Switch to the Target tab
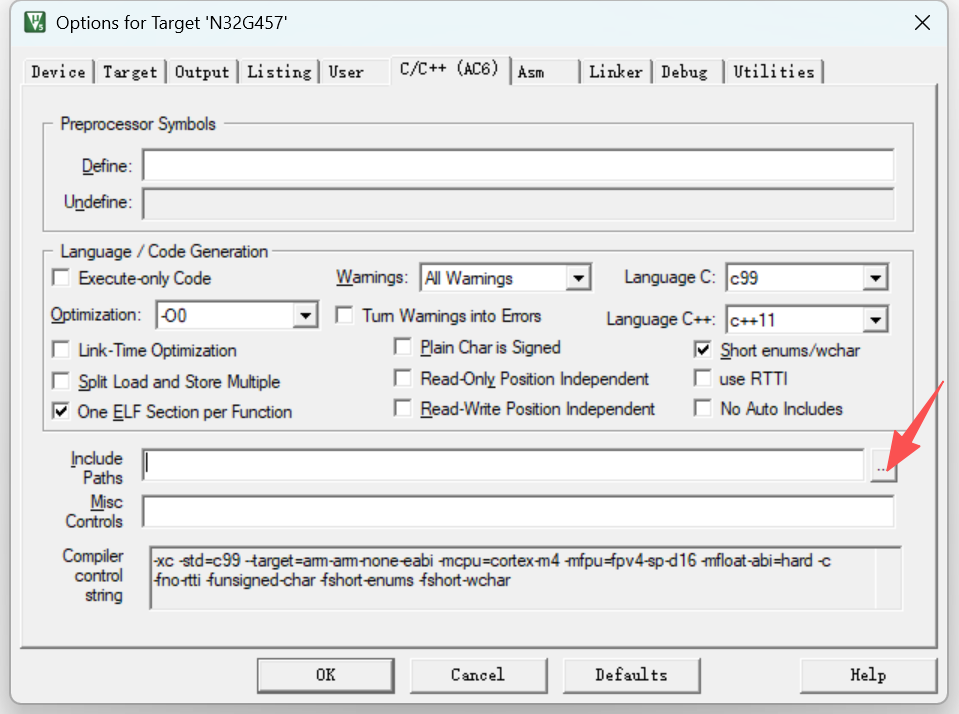The height and width of the screenshot is (714, 959). (x=130, y=72)
